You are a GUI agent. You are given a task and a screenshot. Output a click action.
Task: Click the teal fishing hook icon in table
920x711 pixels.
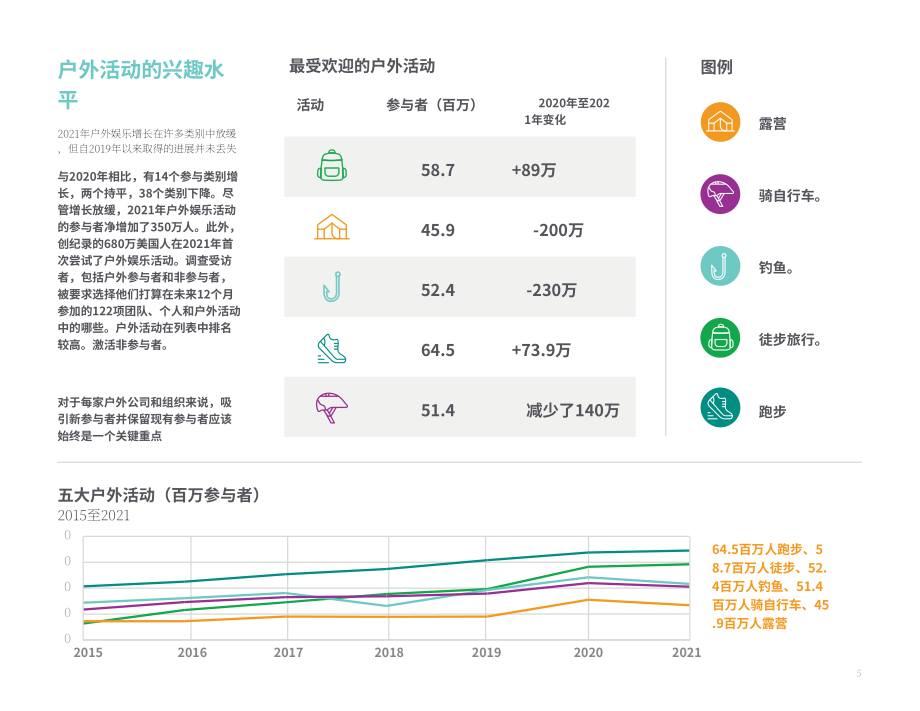[x=332, y=287]
